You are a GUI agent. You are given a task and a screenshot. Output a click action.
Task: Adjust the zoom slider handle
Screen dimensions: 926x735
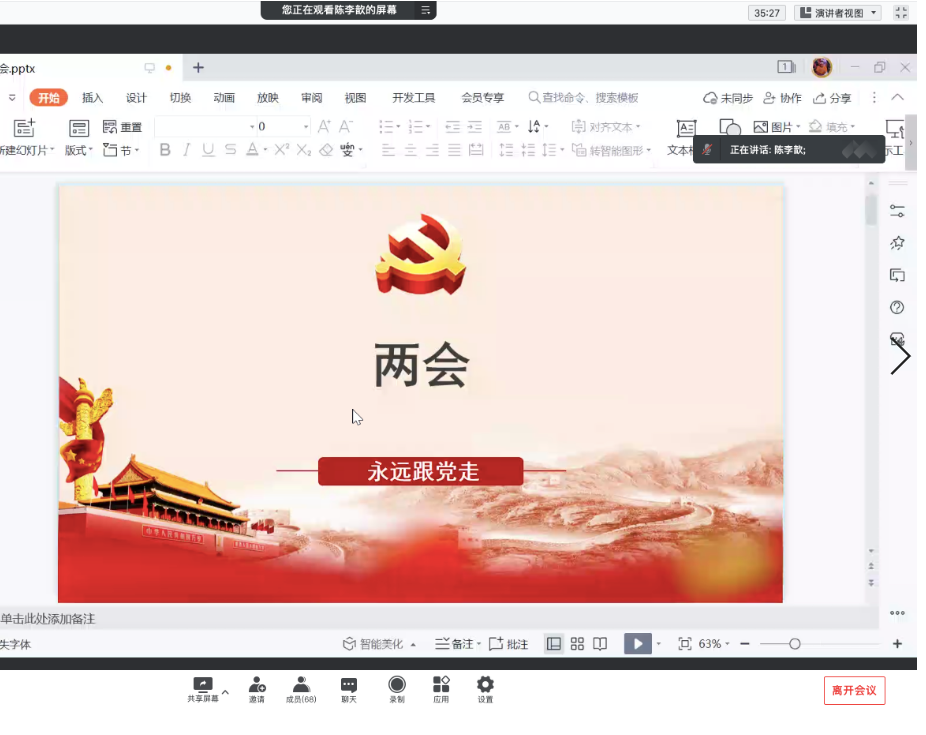coord(795,644)
